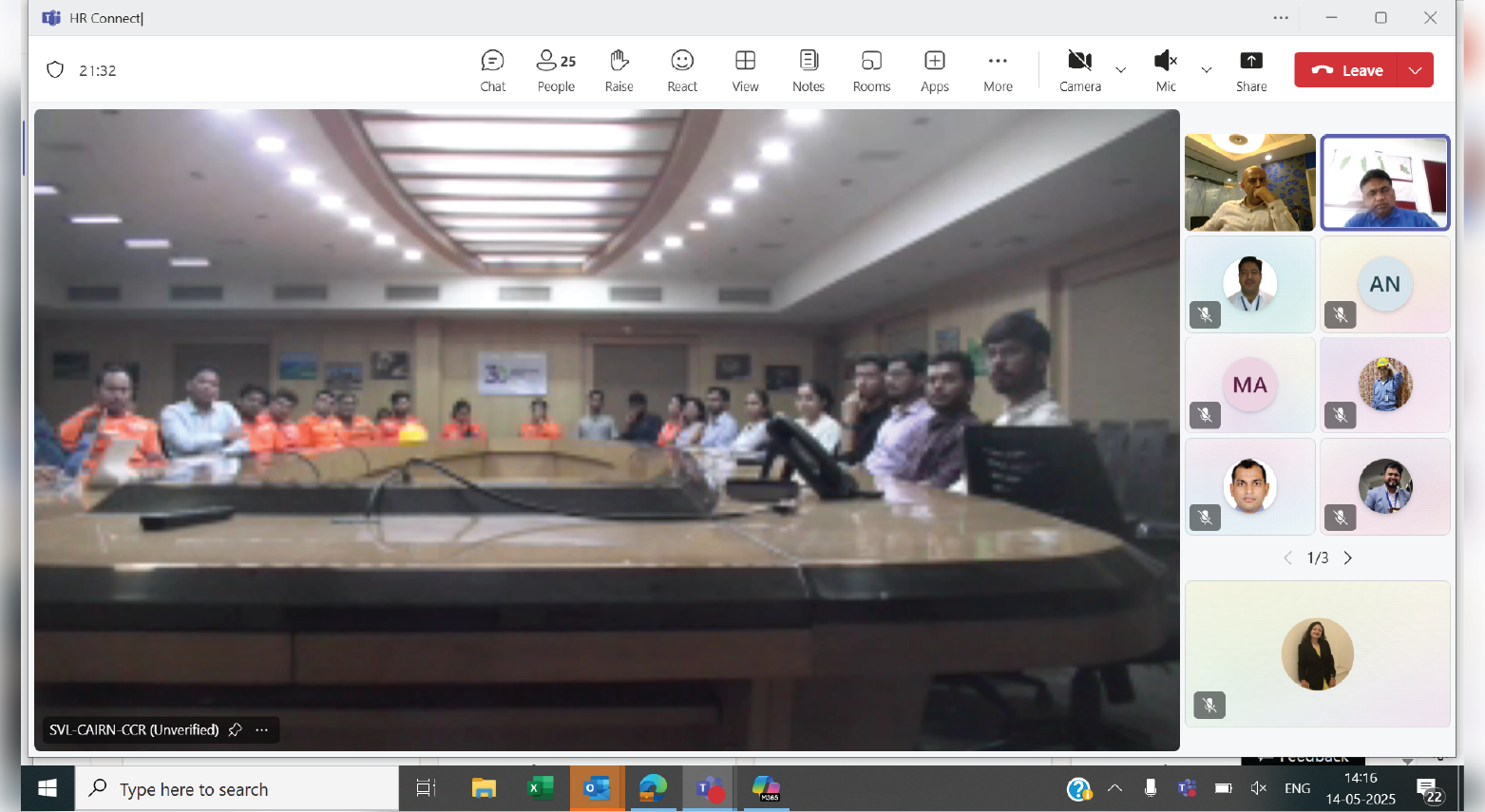Open dropdown next to Leave button
Image resolution: width=1485 pixels, height=812 pixels.
1416,70
